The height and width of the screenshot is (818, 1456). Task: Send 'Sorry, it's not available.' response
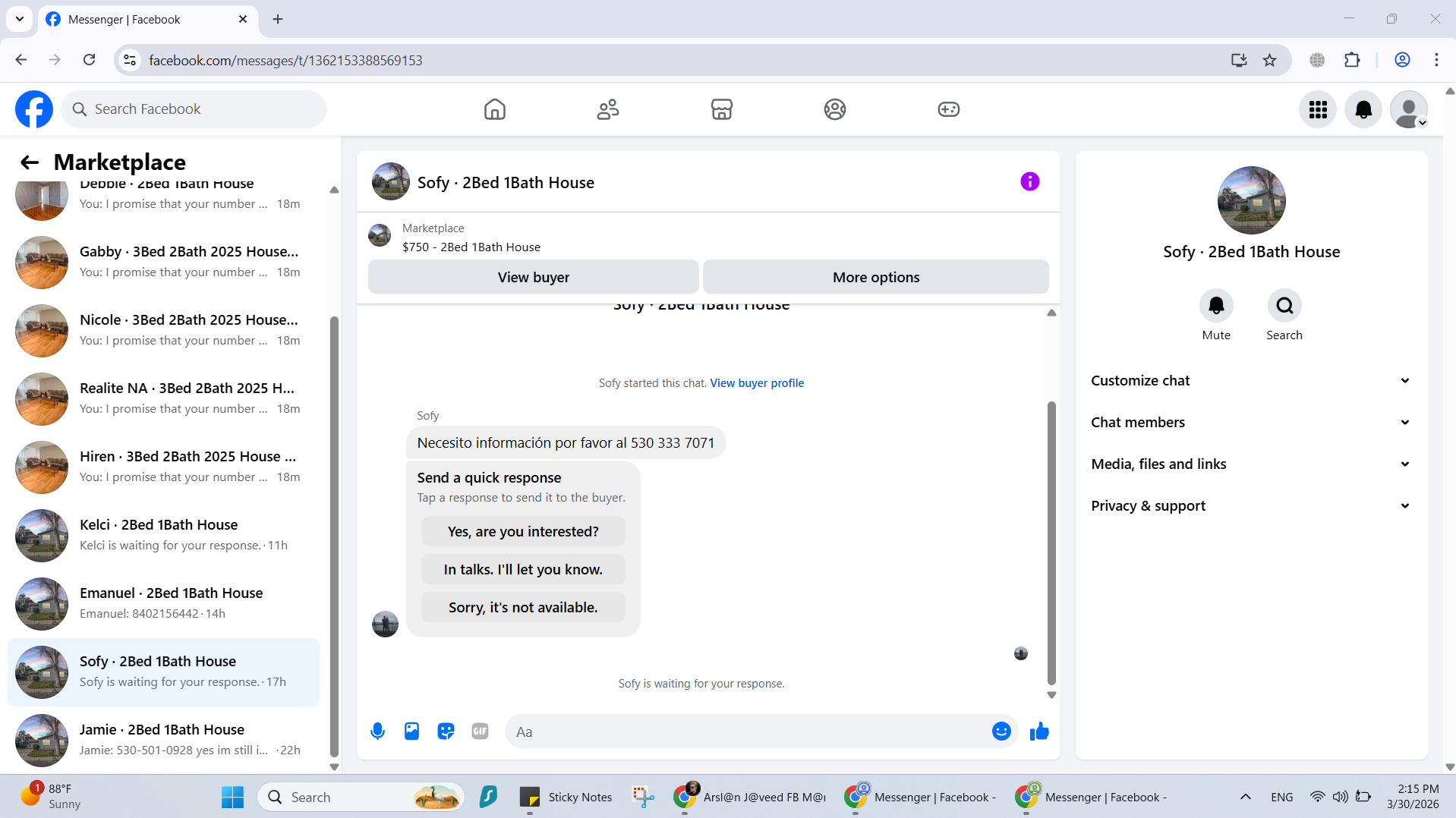click(x=523, y=607)
